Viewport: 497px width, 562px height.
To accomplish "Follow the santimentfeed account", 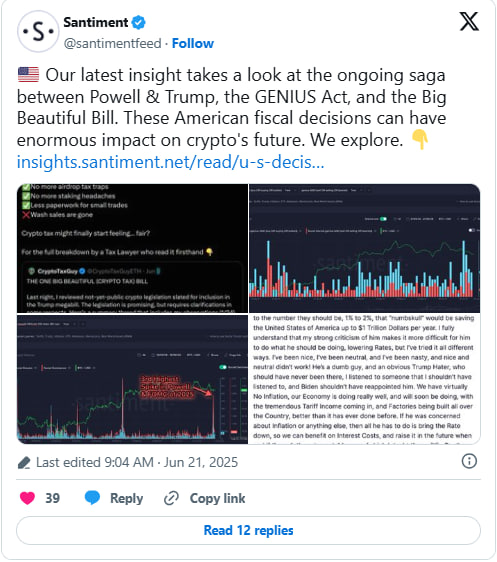I will click(192, 43).
